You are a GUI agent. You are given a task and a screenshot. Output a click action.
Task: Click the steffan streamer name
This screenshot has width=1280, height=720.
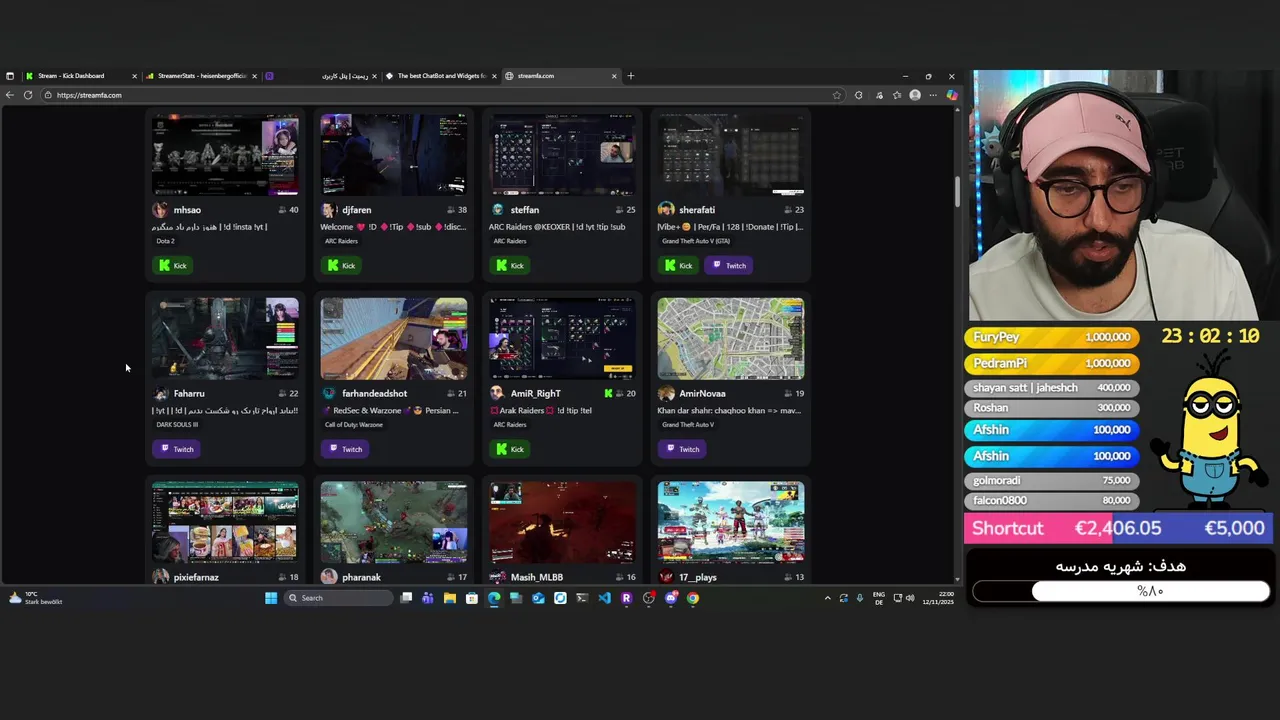tap(525, 210)
